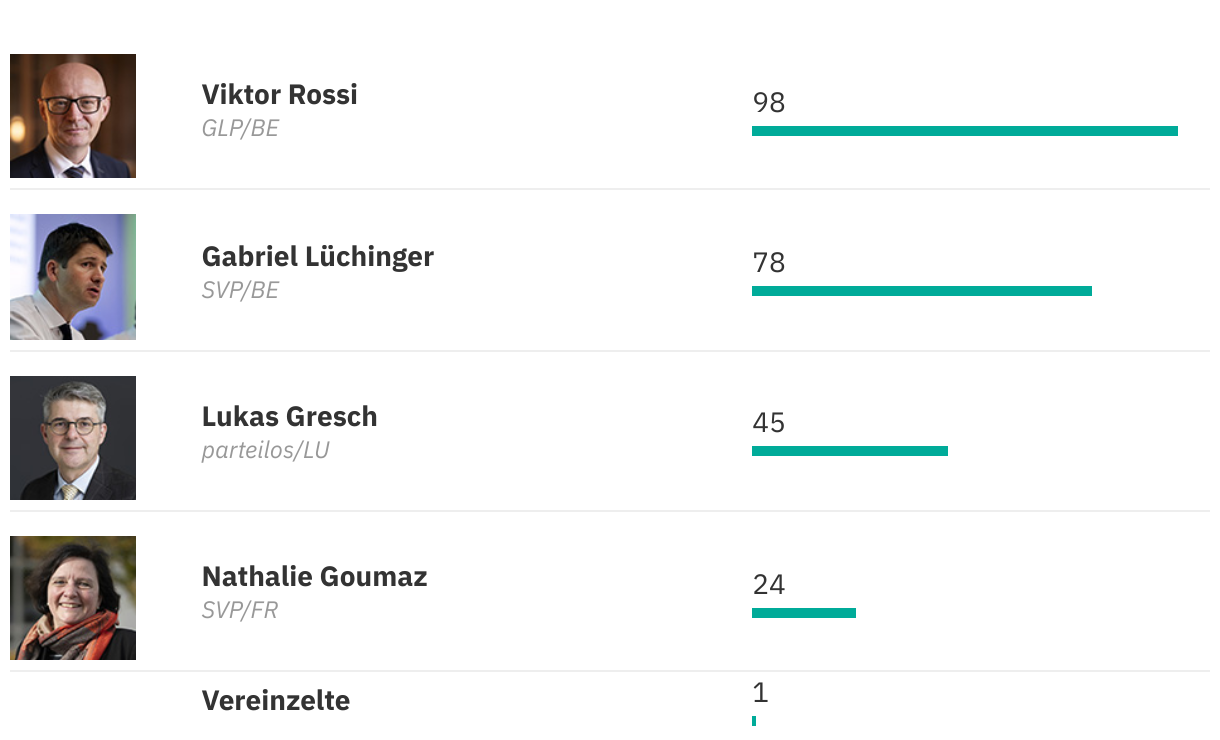This screenshot has height=740, width=1220.
Task: Select the name Viktor Rossi
Action: tap(279, 95)
